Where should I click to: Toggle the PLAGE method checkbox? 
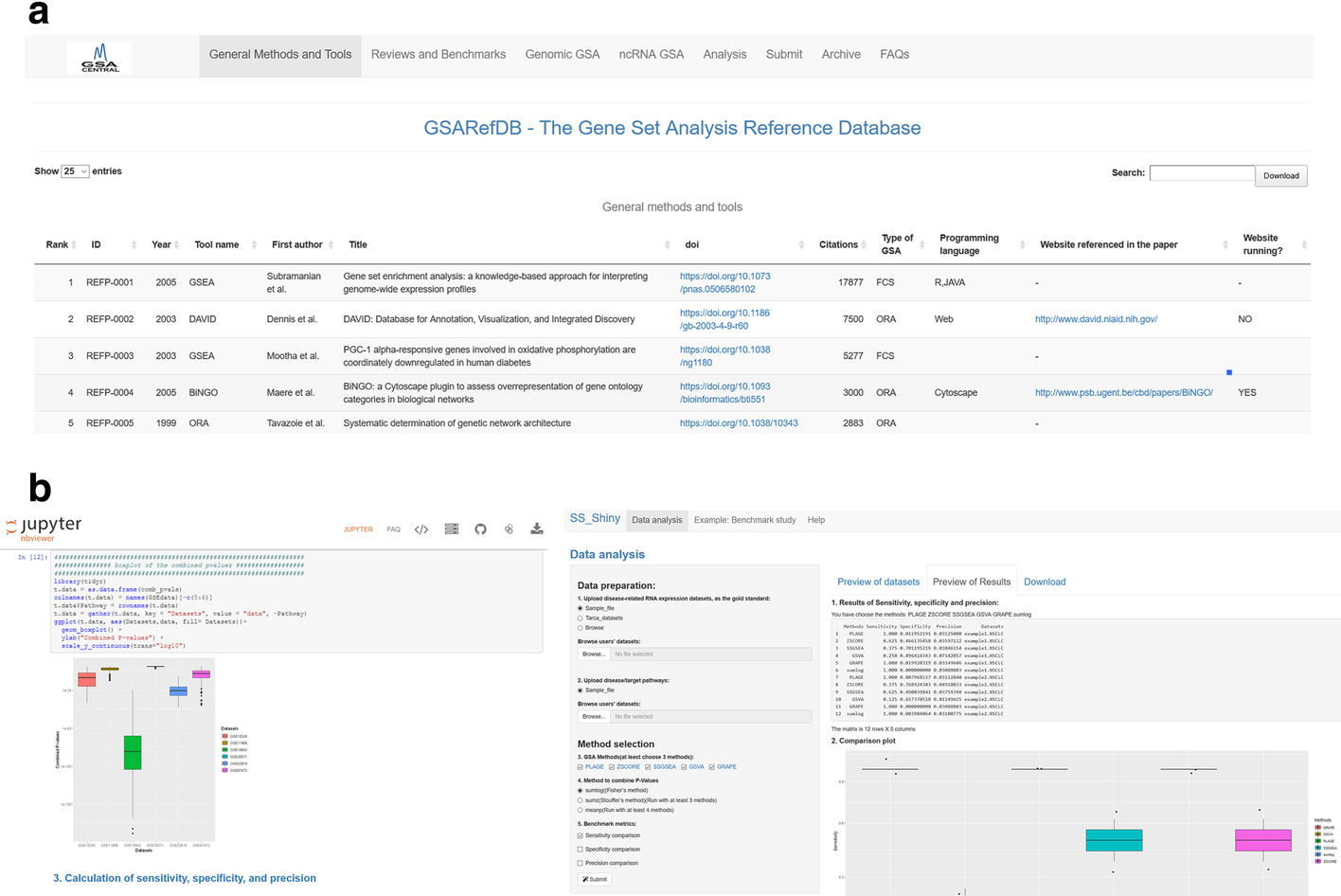pos(581,767)
